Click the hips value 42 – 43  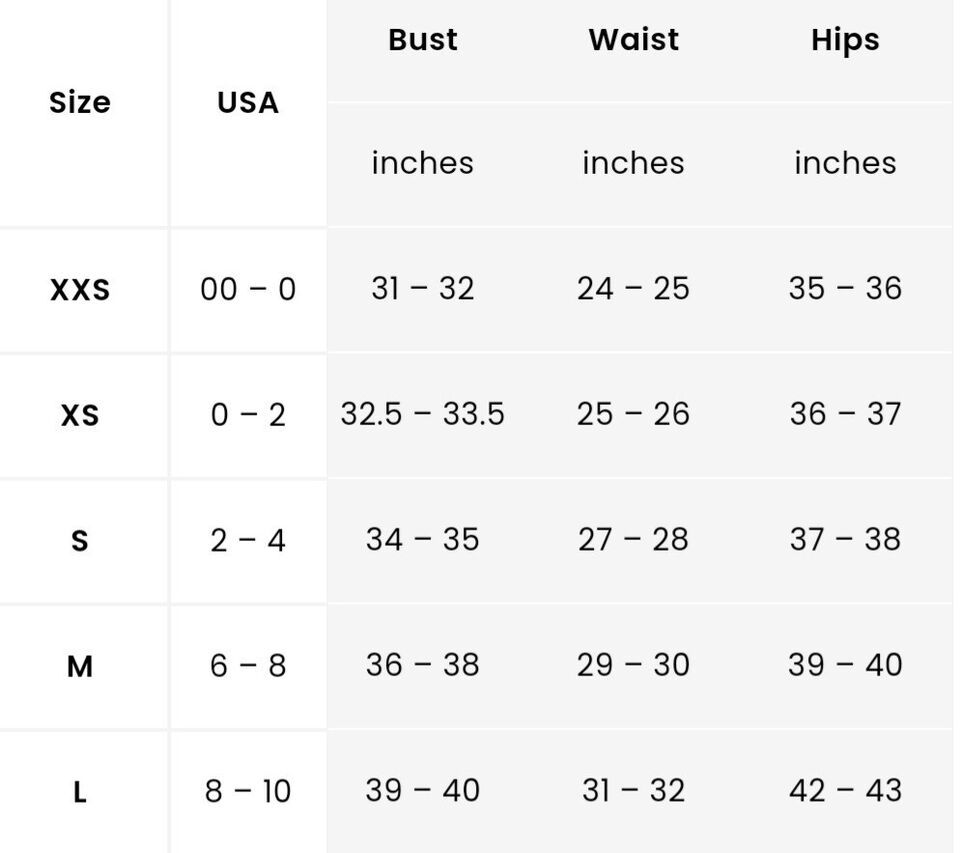tap(845, 790)
